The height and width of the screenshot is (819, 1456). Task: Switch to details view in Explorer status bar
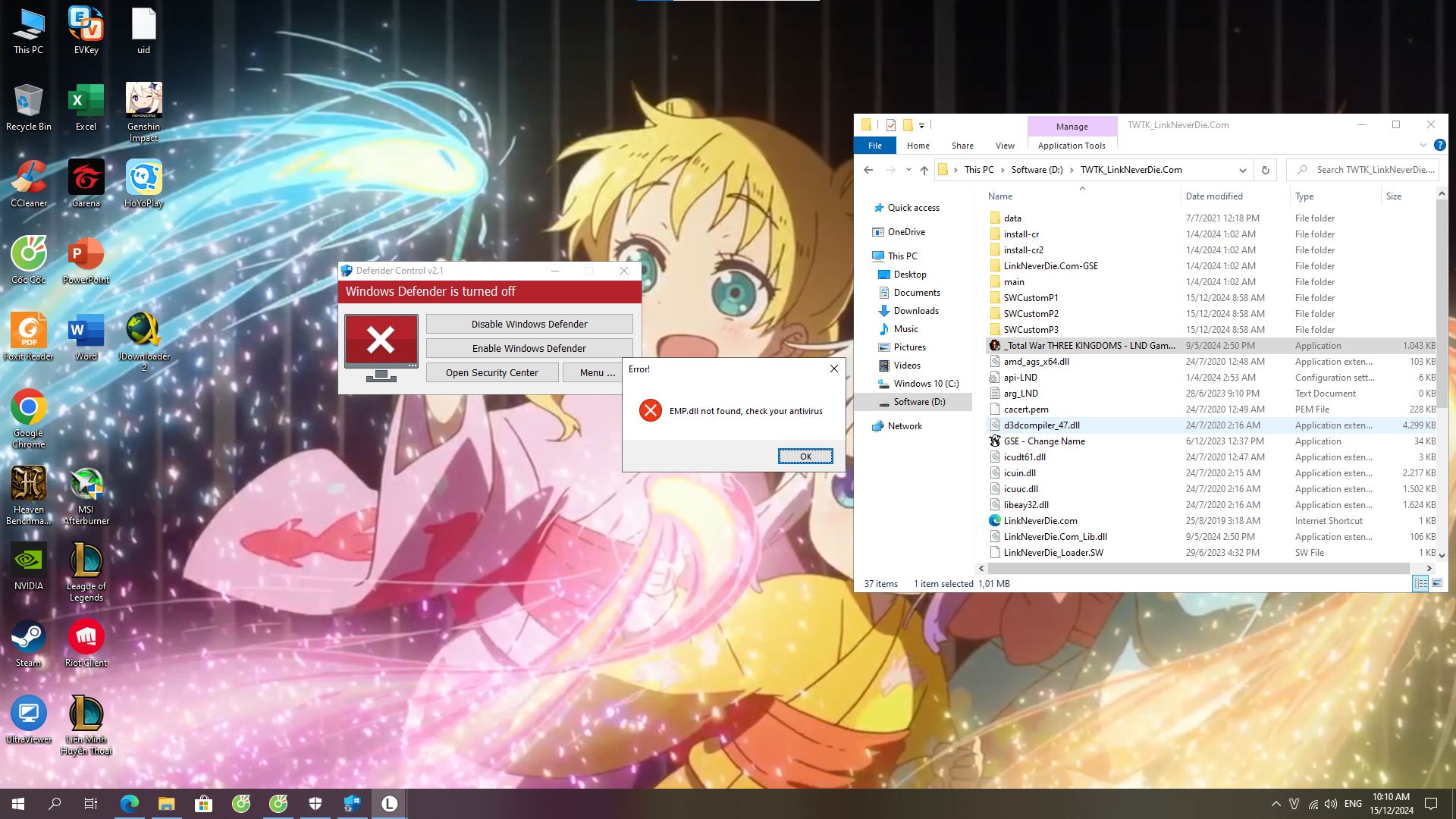pyautogui.click(x=1420, y=583)
